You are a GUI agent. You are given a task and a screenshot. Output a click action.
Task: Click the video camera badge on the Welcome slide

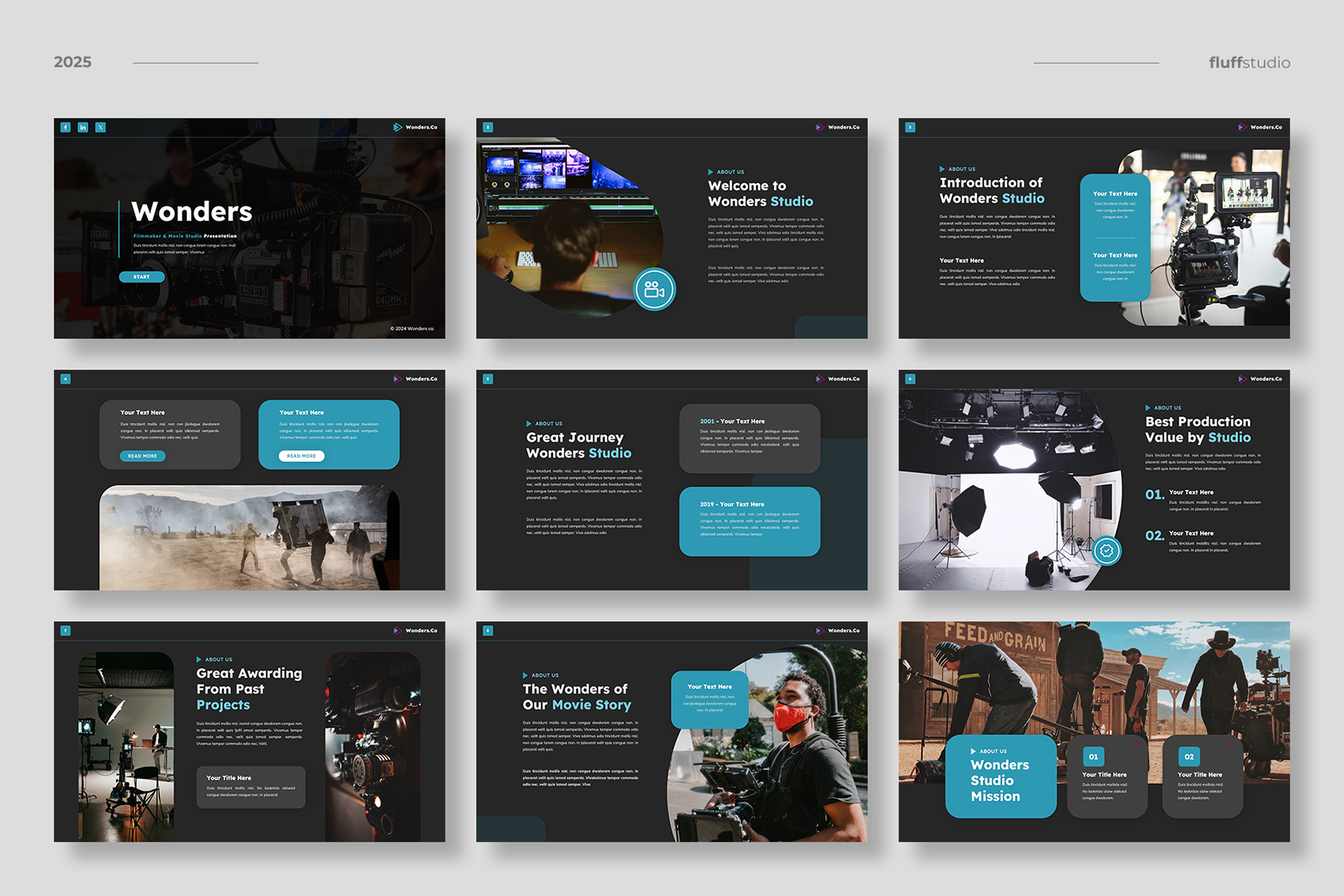(x=654, y=289)
